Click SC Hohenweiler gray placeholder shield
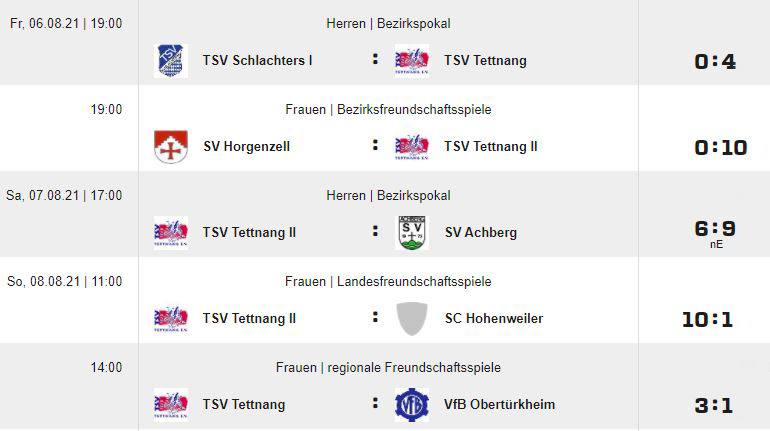The height and width of the screenshot is (431, 770). (412, 319)
